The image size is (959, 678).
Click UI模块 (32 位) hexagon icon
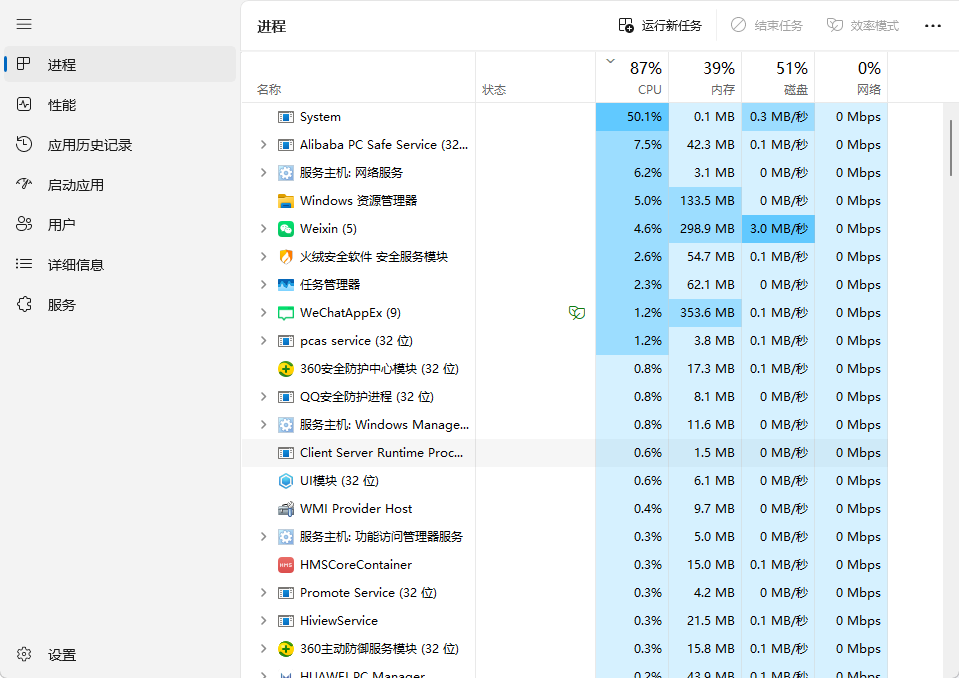tap(286, 481)
